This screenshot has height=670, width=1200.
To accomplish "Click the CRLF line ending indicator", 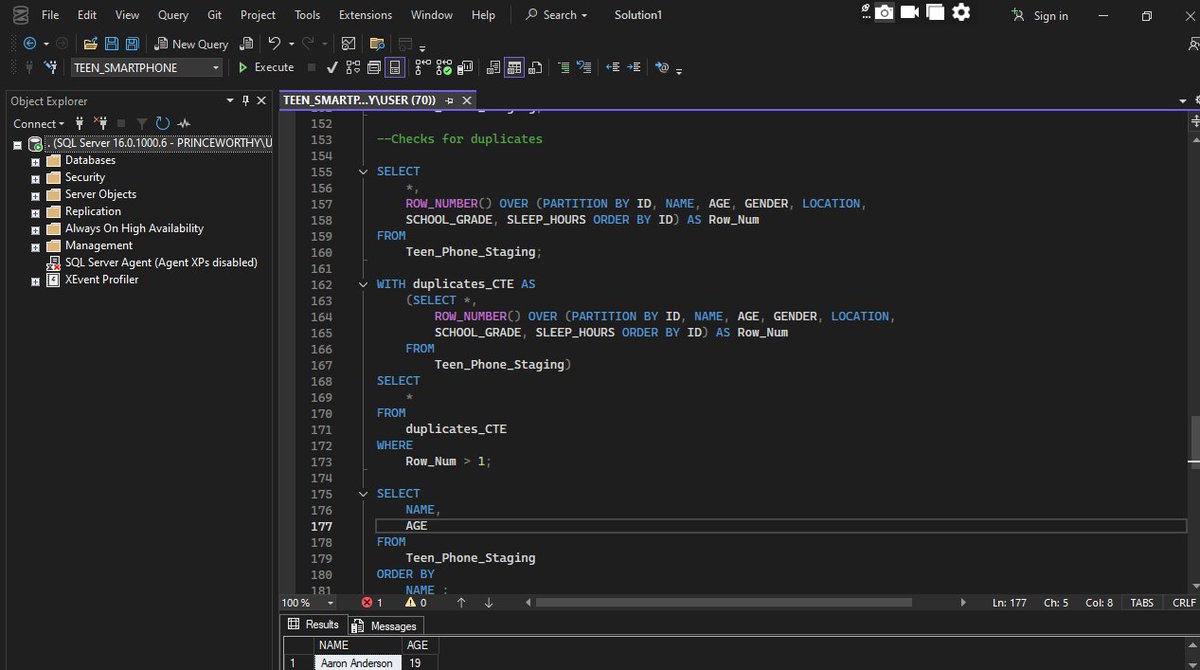I will (x=1183, y=602).
